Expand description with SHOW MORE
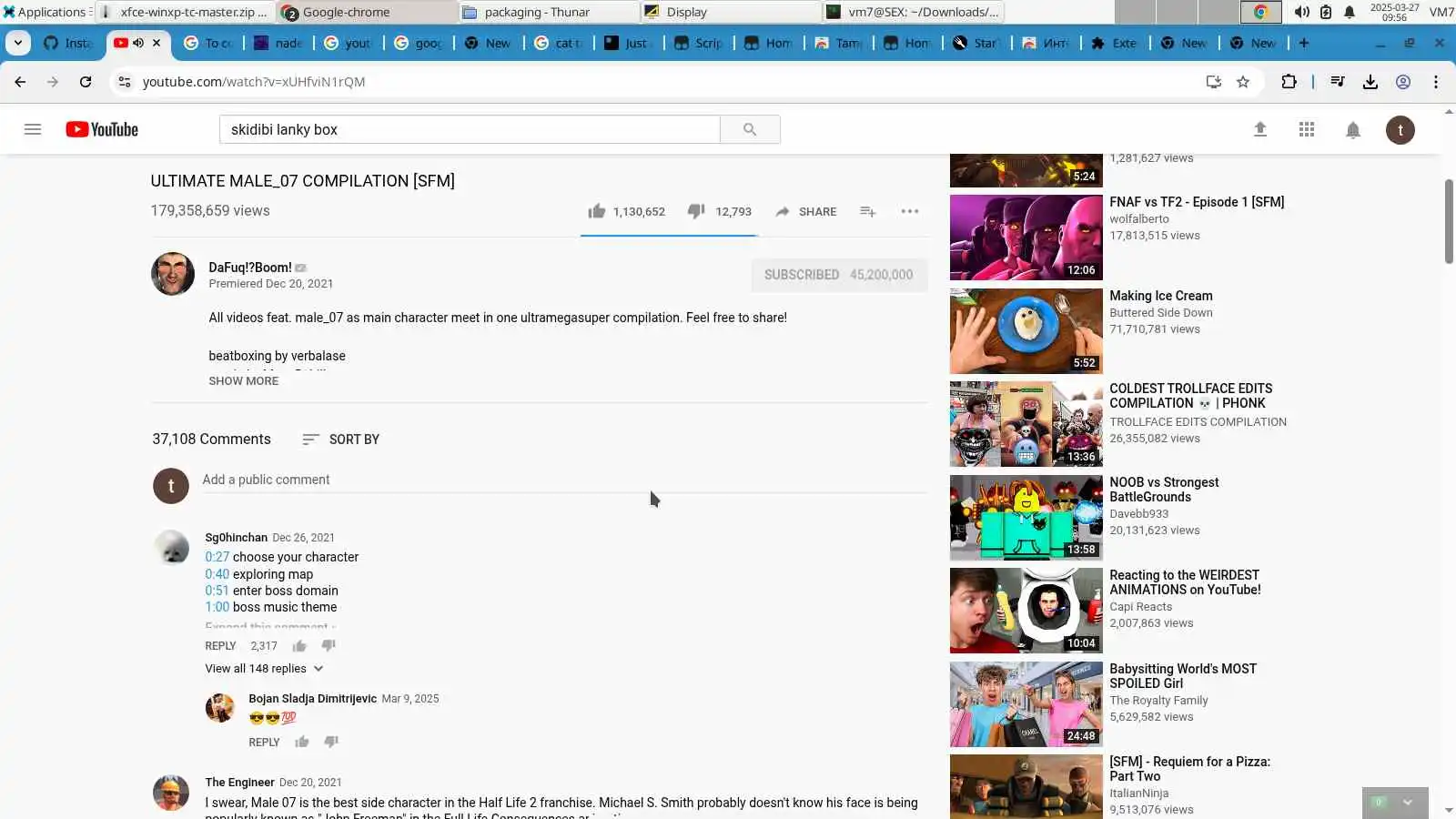The image size is (1456, 819). (244, 381)
